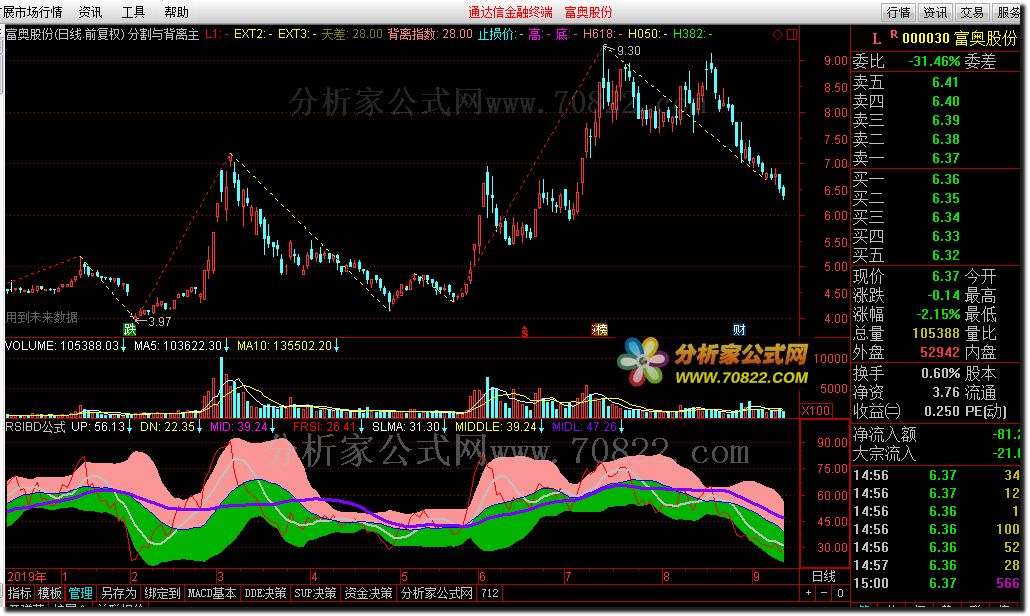Click the 资讯 button at top right
The height and width of the screenshot is (616, 1030).
pyautogui.click(x=935, y=12)
